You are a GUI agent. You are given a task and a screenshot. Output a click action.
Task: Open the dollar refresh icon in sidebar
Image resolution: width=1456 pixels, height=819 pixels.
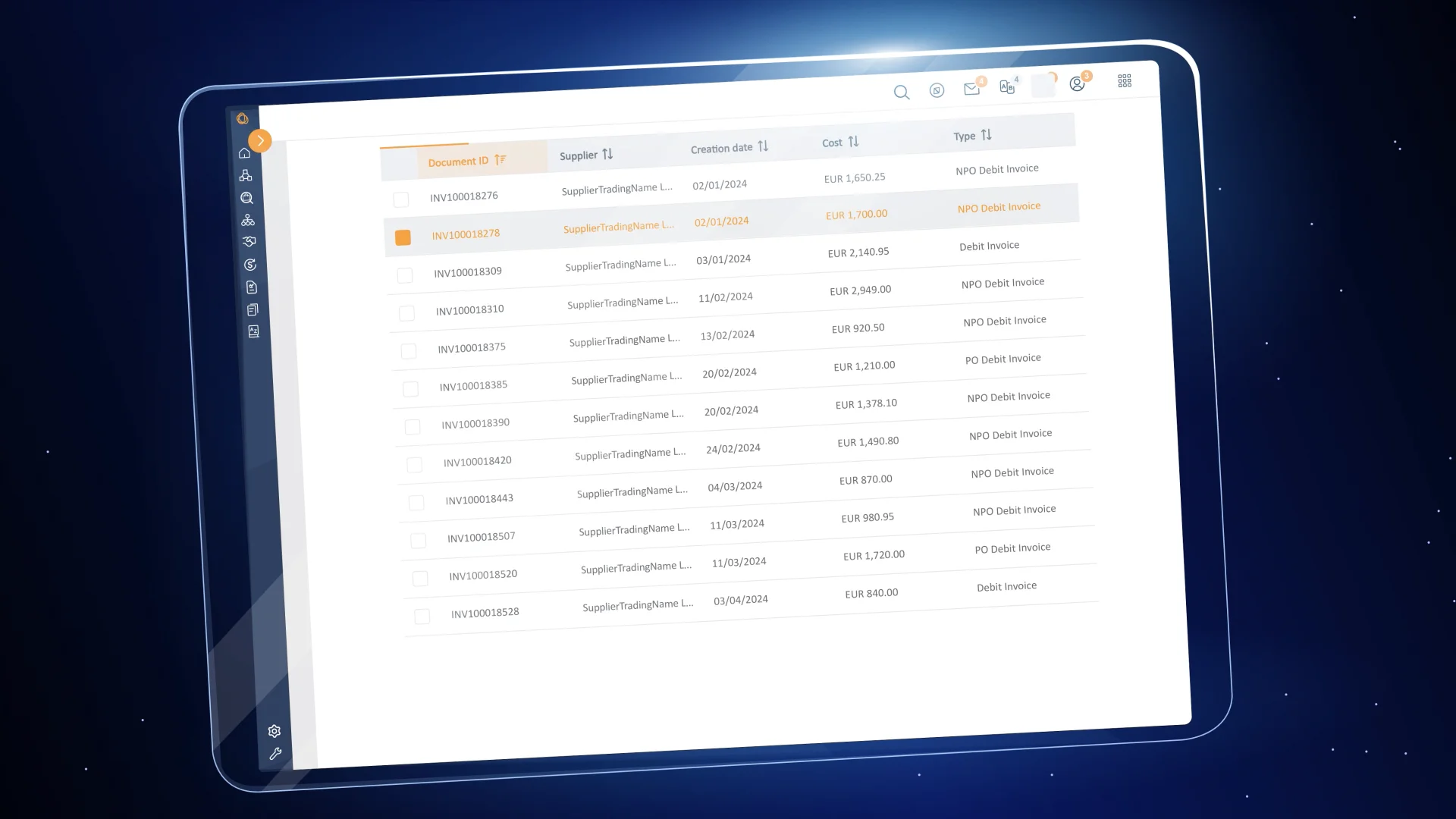(250, 265)
